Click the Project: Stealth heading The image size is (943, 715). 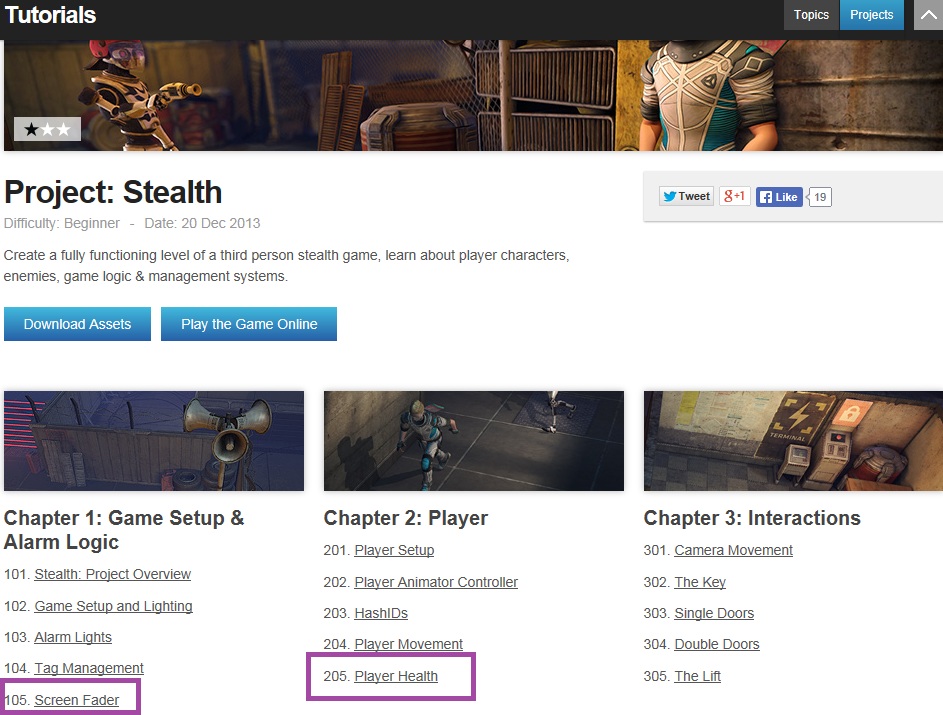click(113, 192)
